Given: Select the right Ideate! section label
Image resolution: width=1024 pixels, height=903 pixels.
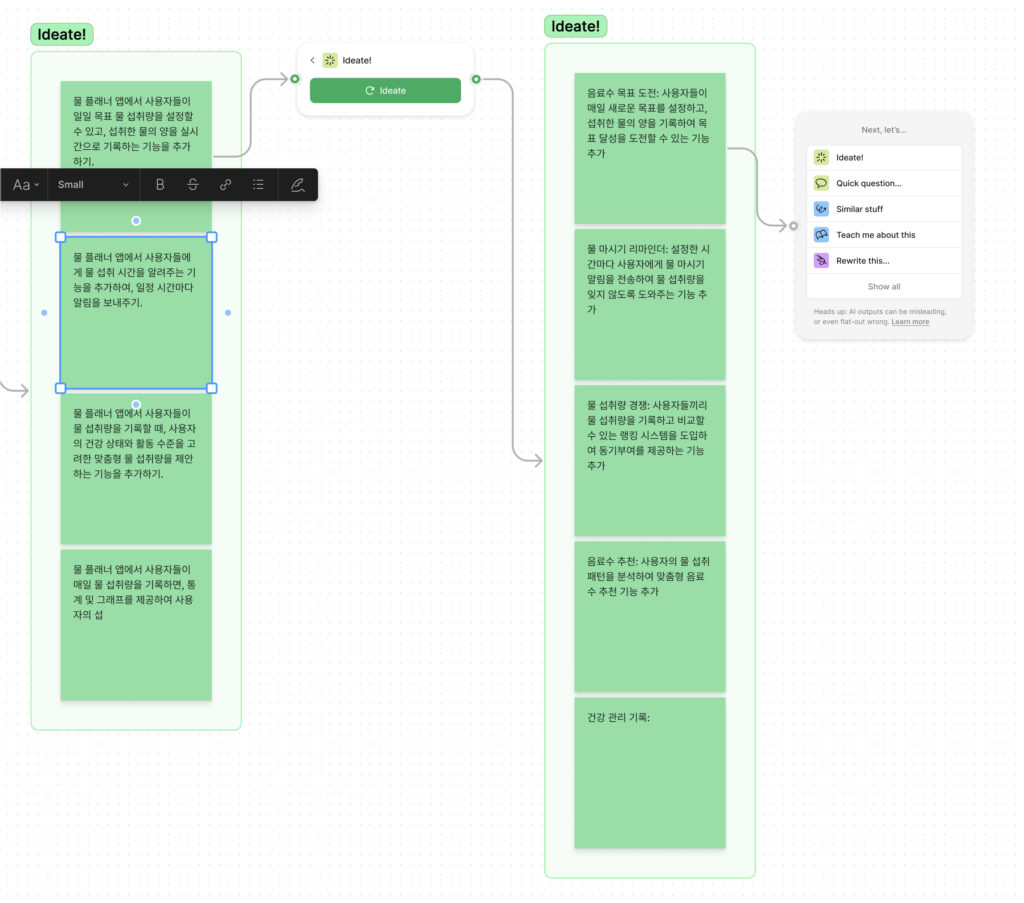Looking at the screenshot, I should pos(575,27).
